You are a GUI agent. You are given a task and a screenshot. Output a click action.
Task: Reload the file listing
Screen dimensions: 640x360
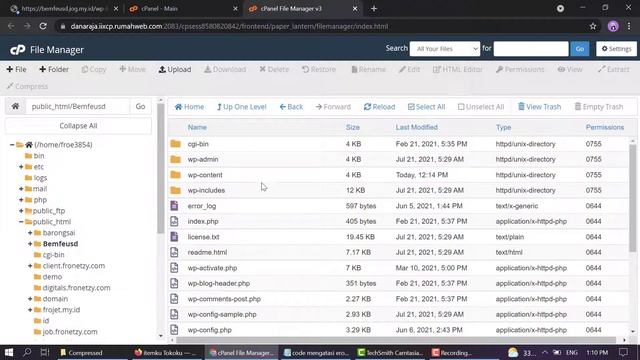(379, 107)
